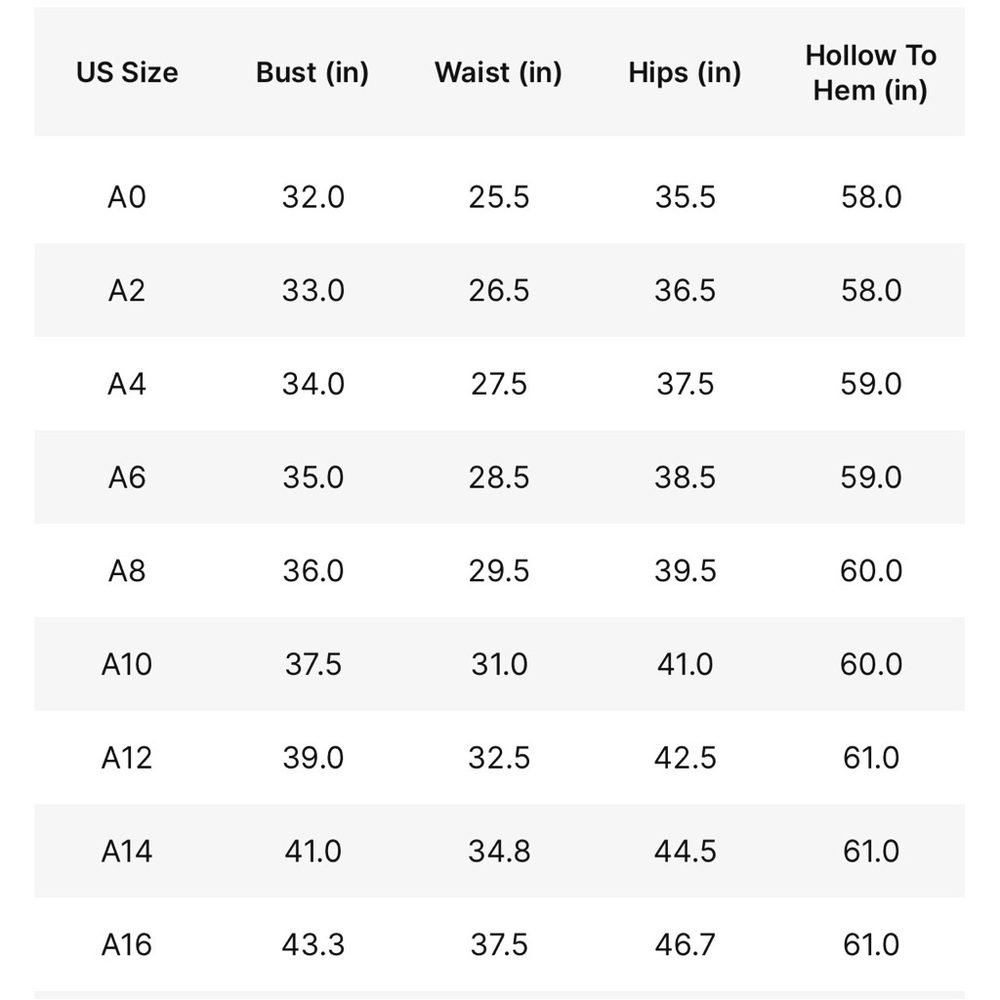Click the 34.8 waist value for A14
1000x1000 pixels.
(x=499, y=851)
